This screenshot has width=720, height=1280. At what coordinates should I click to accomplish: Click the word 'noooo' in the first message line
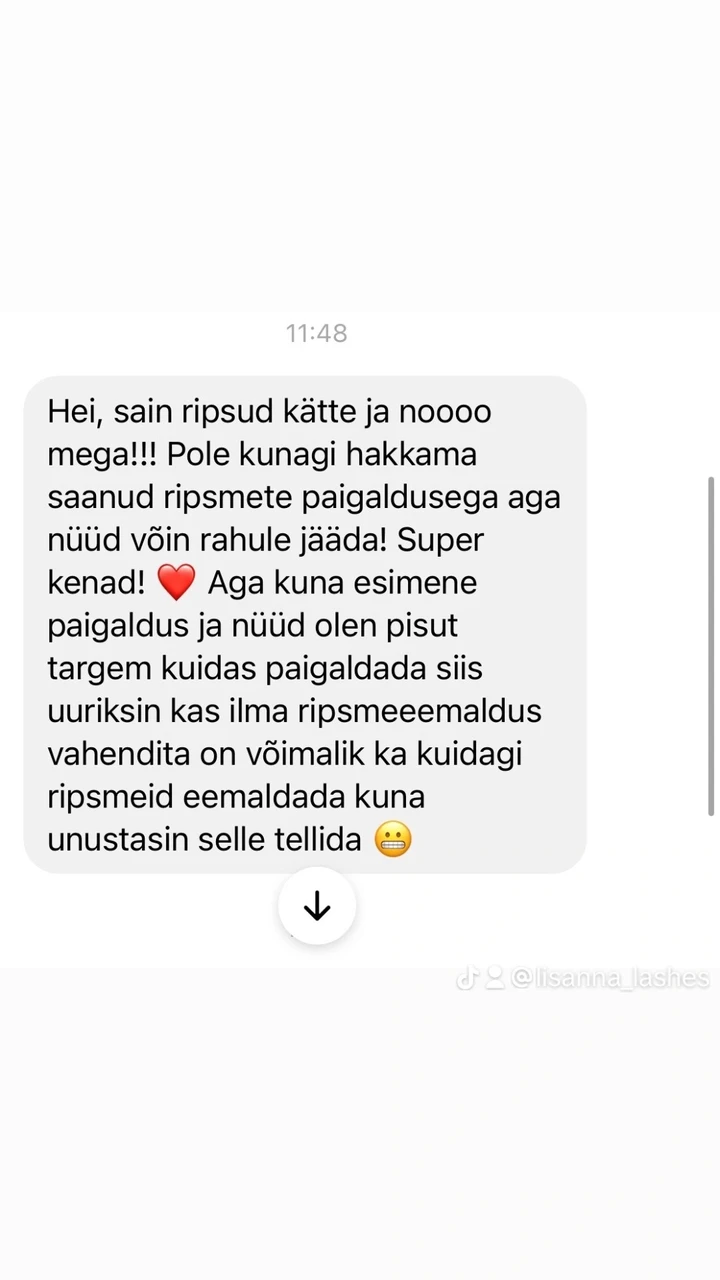point(445,412)
